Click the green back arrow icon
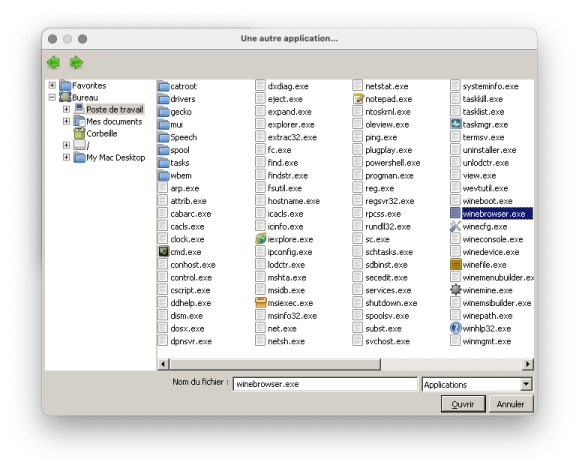This screenshot has width=579, height=471. point(54,62)
